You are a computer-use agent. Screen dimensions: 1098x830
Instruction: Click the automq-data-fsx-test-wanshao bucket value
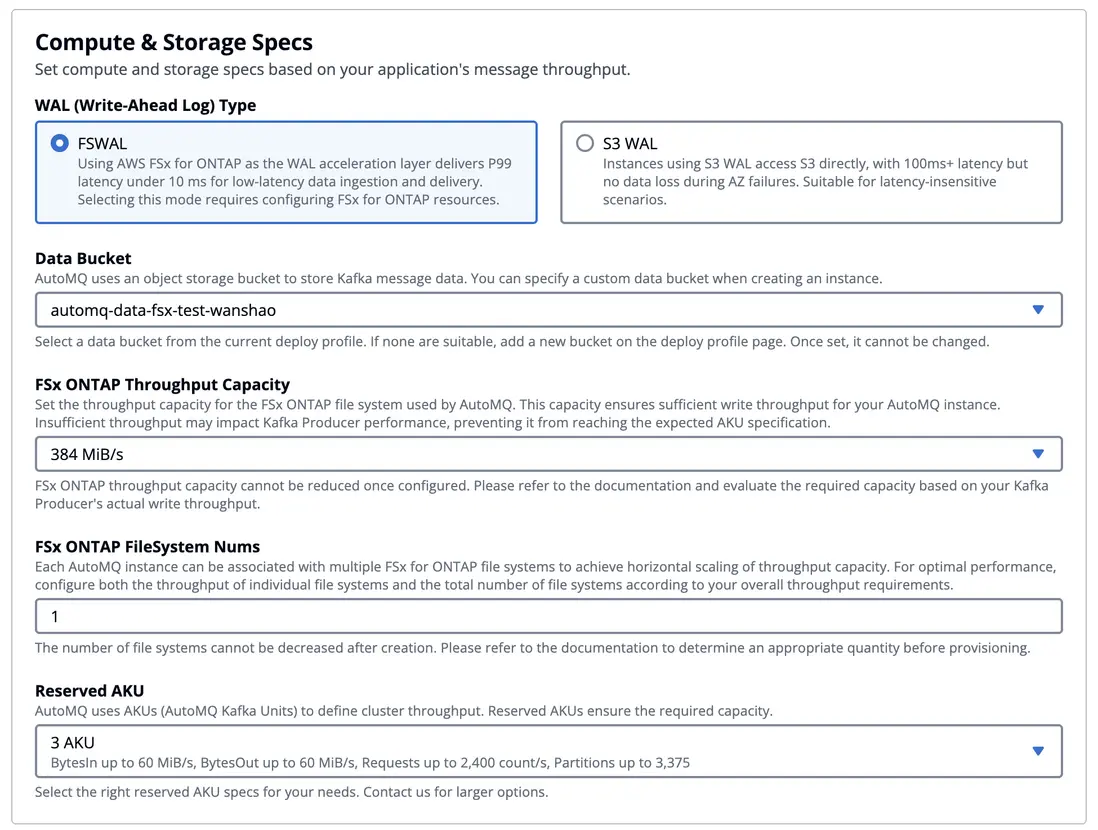[163, 310]
